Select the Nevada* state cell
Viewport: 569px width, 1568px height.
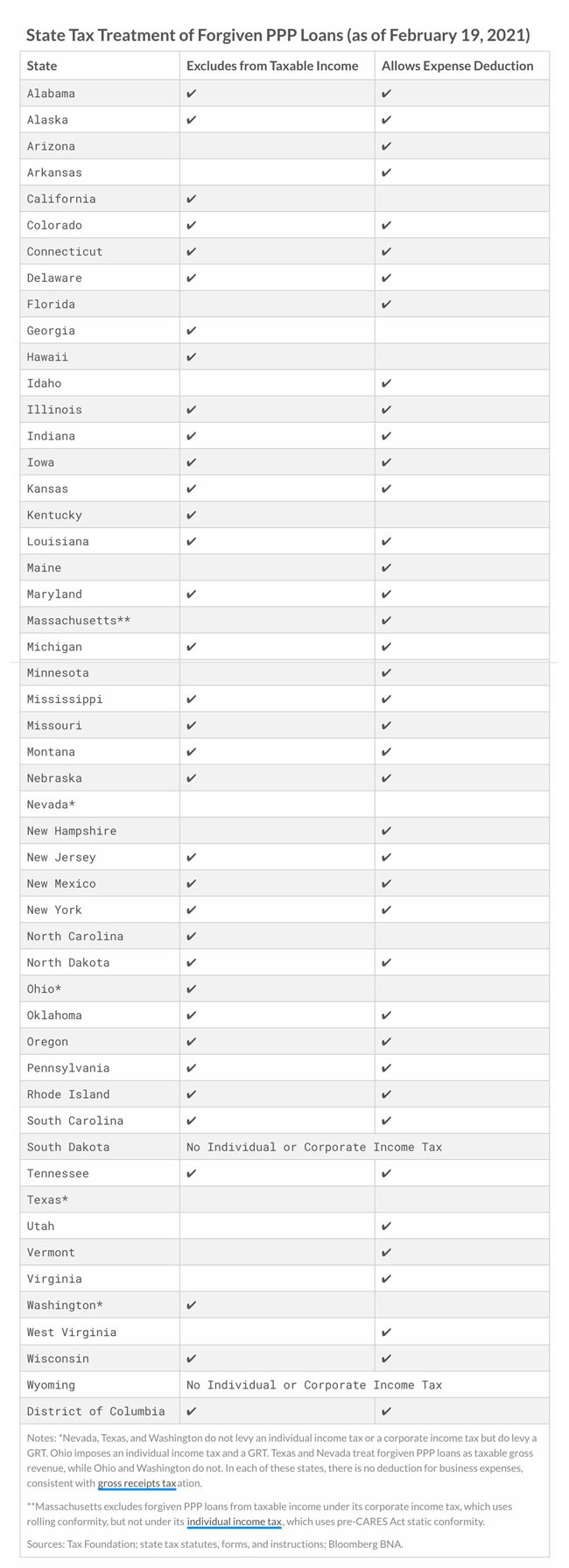tap(51, 805)
